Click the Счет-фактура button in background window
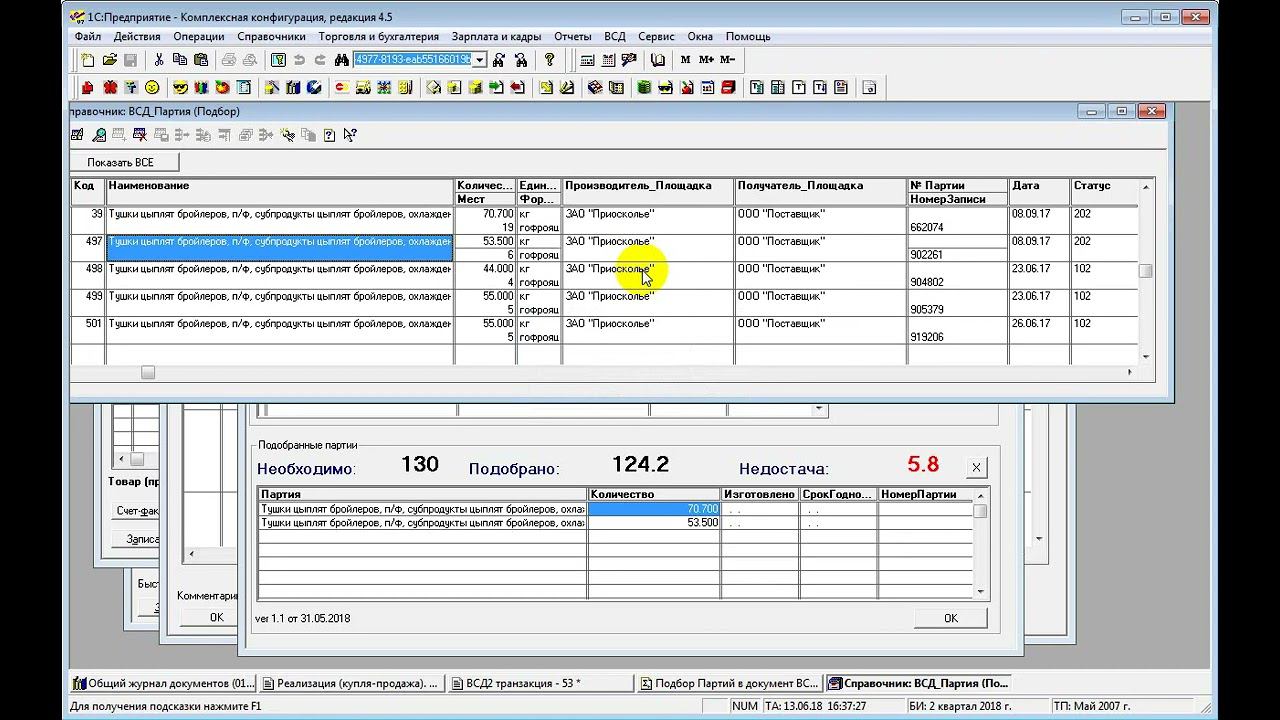Image resolution: width=1280 pixels, height=720 pixels. tap(136, 511)
